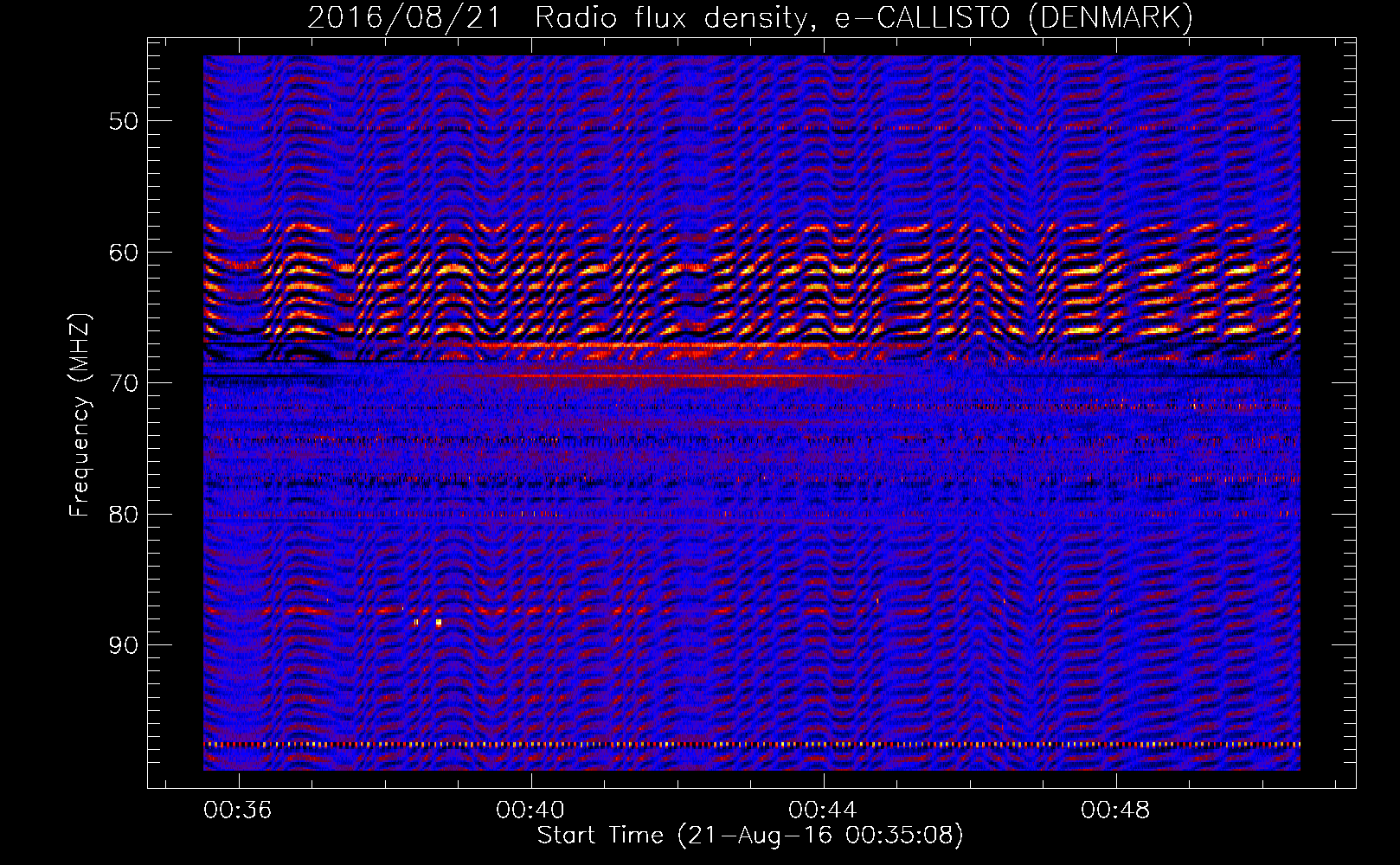Screen dimensions: 1400x865
Task: Click the '00:36' time tick label
Action: pos(238,810)
